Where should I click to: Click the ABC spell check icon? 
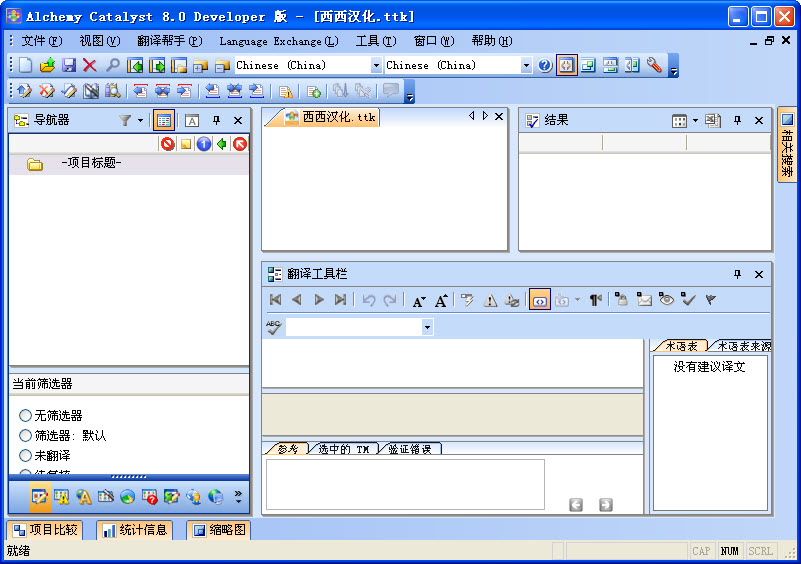273,327
